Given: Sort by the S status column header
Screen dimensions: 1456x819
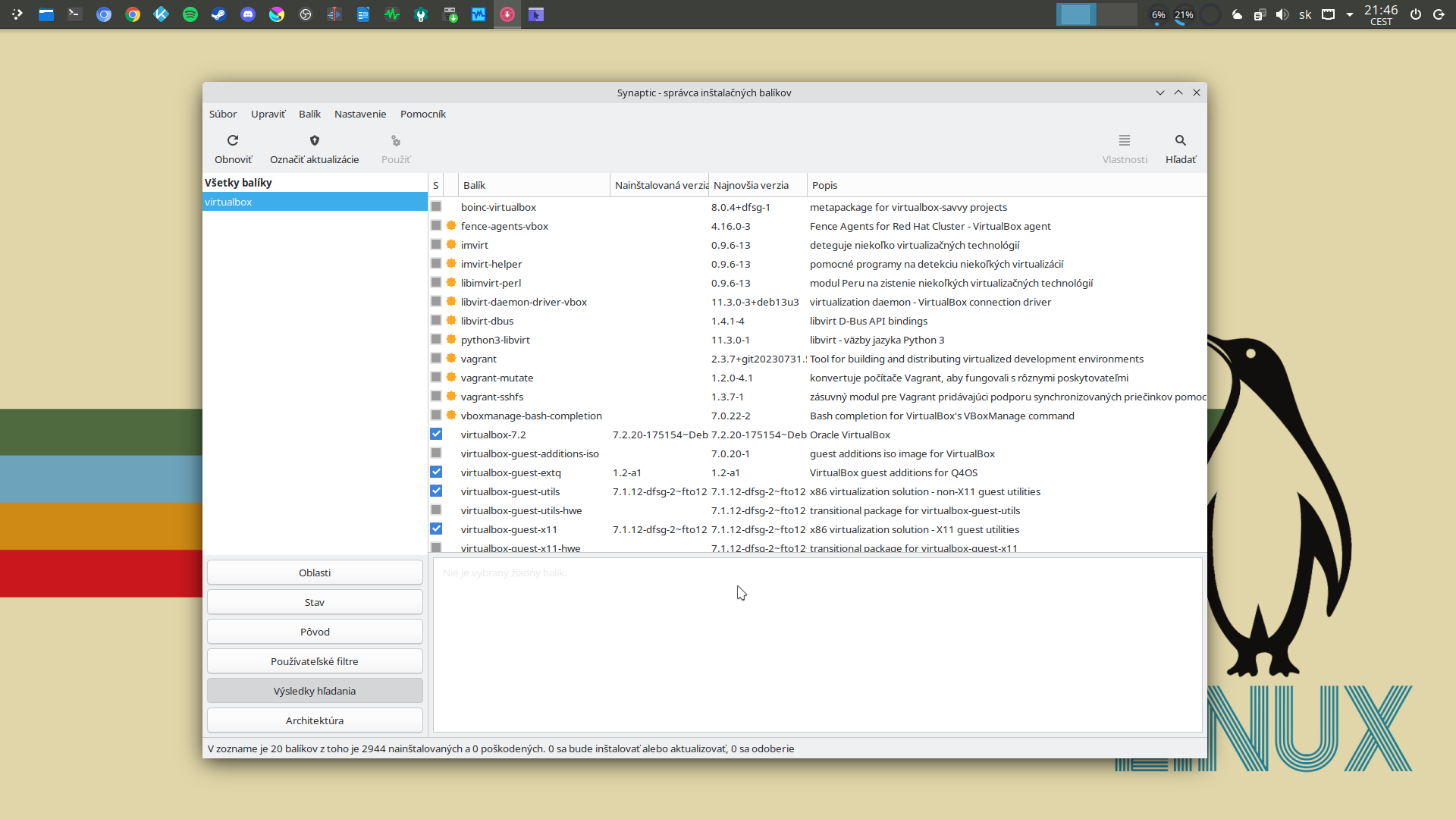Looking at the screenshot, I should (436, 185).
